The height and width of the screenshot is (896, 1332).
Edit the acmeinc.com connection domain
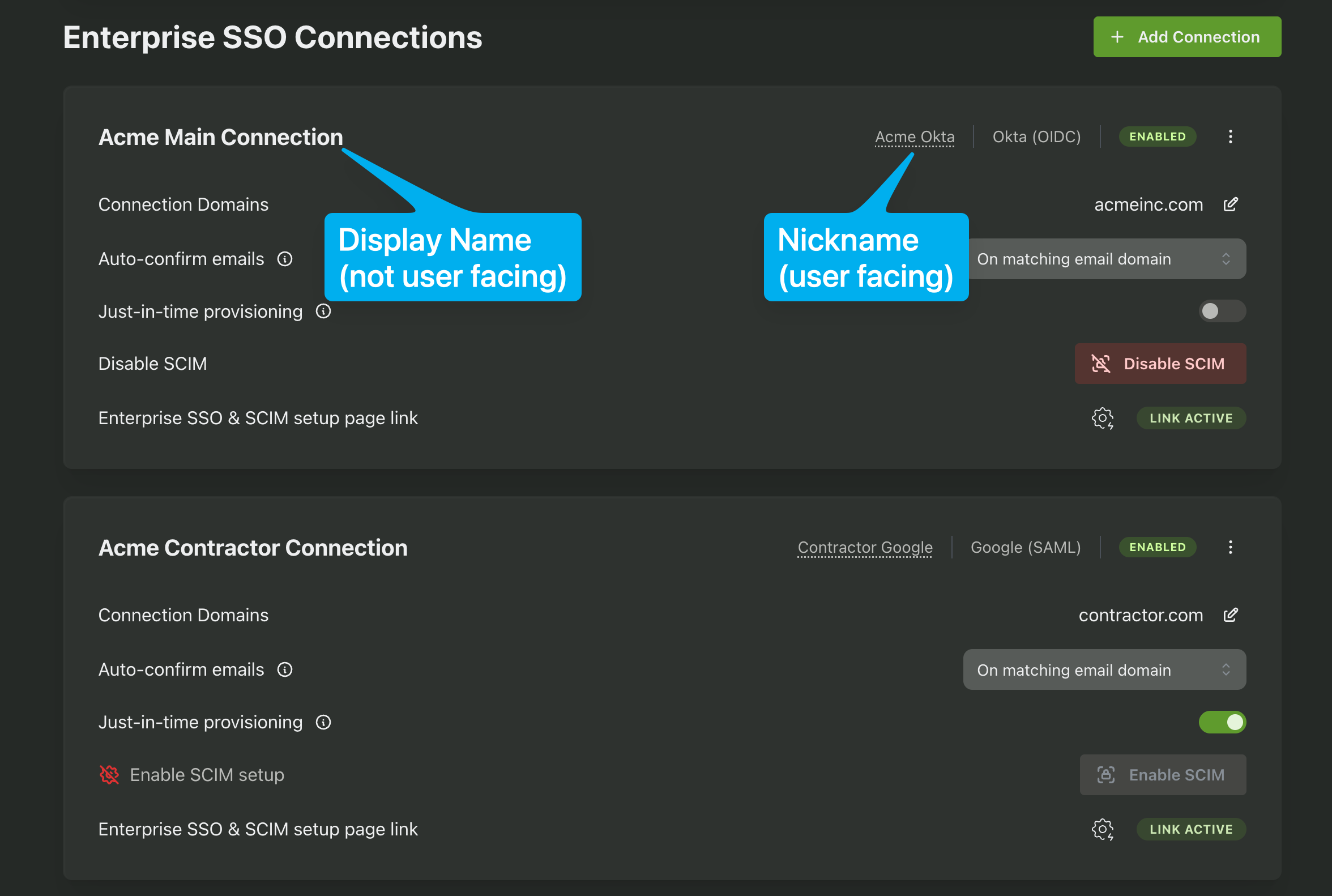pyautogui.click(x=1229, y=204)
